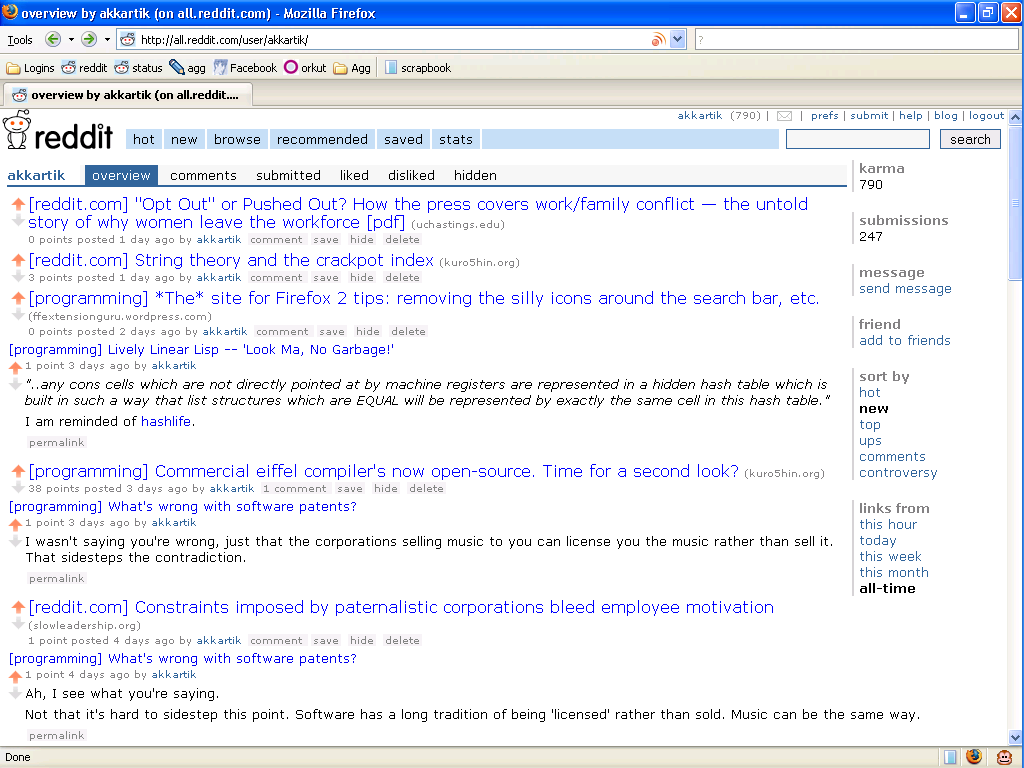Open the scrapbook bookmark
The image size is (1024, 768).
pyautogui.click(x=417, y=68)
